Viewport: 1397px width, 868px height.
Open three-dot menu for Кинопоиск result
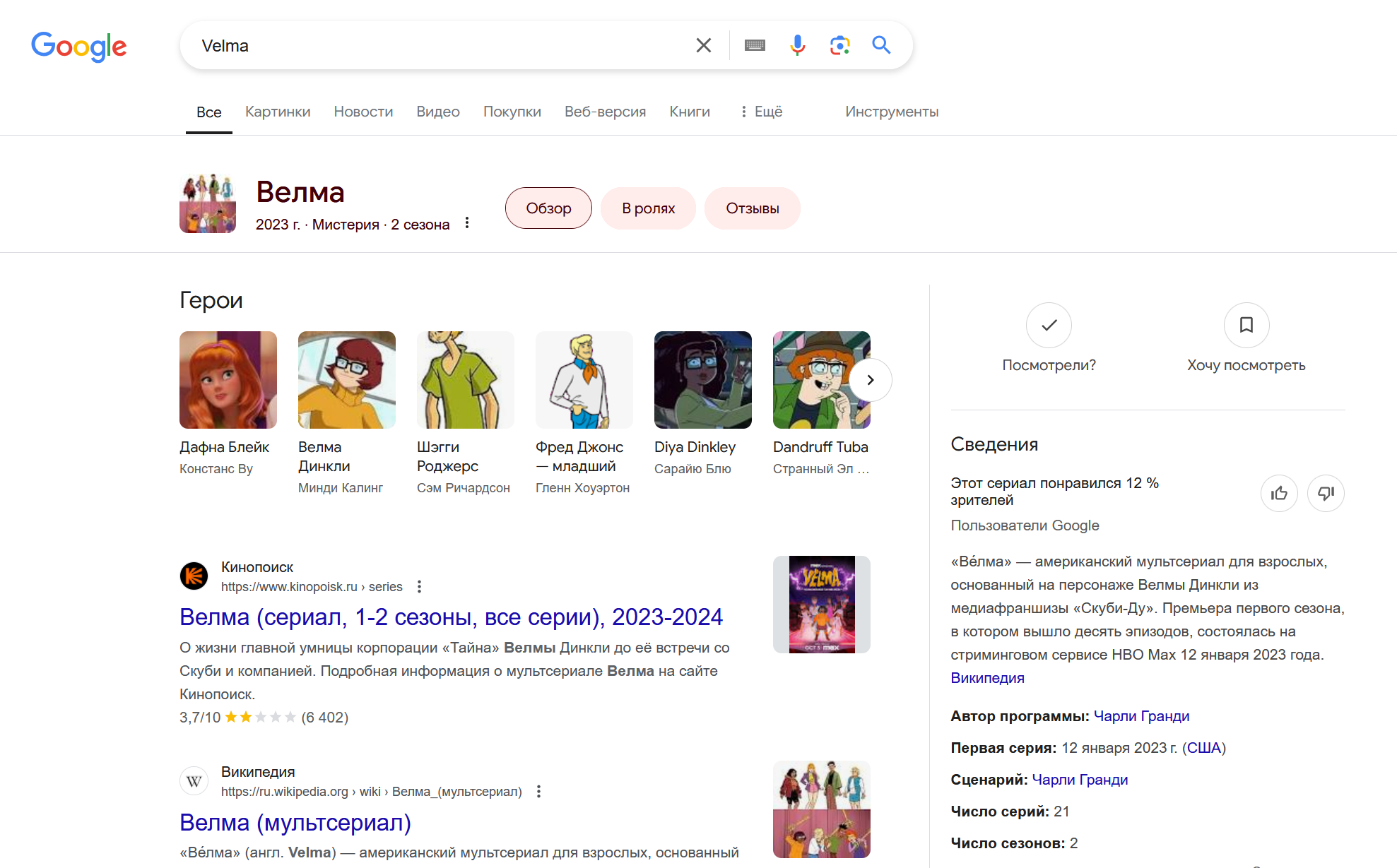pos(419,586)
